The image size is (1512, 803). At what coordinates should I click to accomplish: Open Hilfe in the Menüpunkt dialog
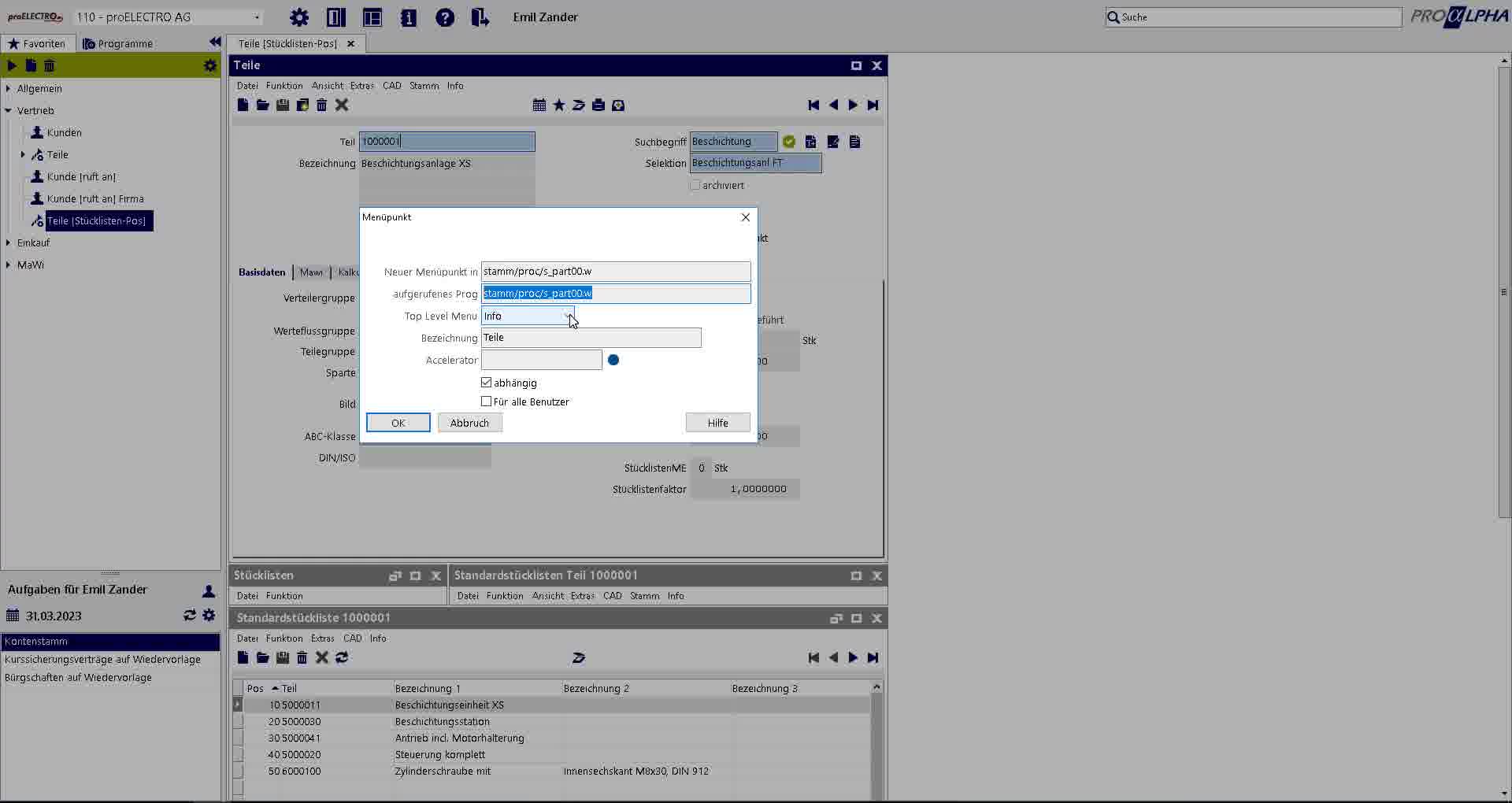point(718,423)
